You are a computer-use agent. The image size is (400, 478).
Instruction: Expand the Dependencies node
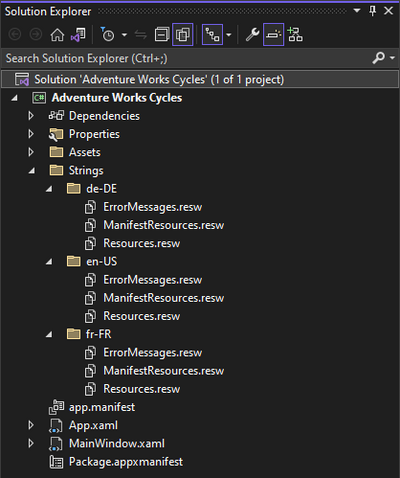tap(31, 116)
